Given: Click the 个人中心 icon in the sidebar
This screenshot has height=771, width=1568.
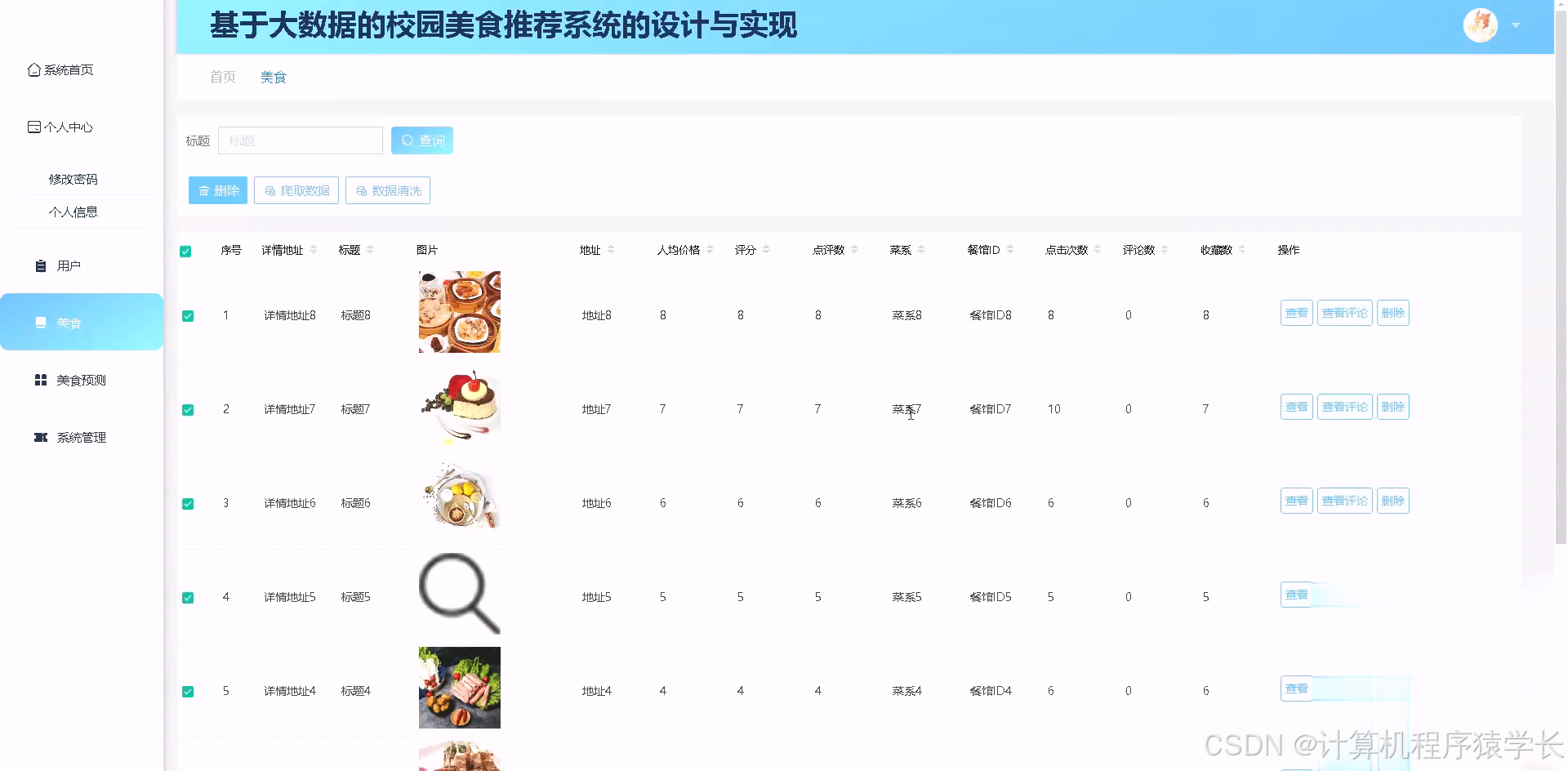Looking at the screenshot, I should pyautogui.click(x=33, y=127).
